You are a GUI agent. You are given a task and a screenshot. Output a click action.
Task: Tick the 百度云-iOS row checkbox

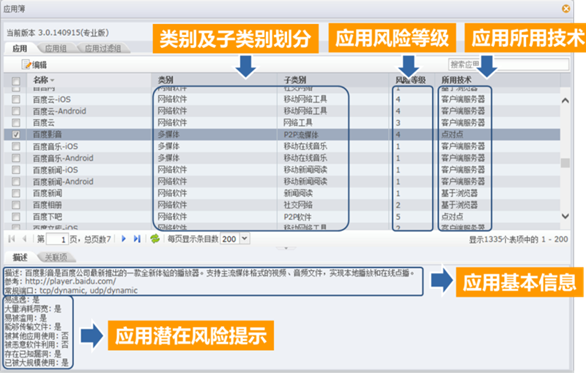tap(16, 99)
